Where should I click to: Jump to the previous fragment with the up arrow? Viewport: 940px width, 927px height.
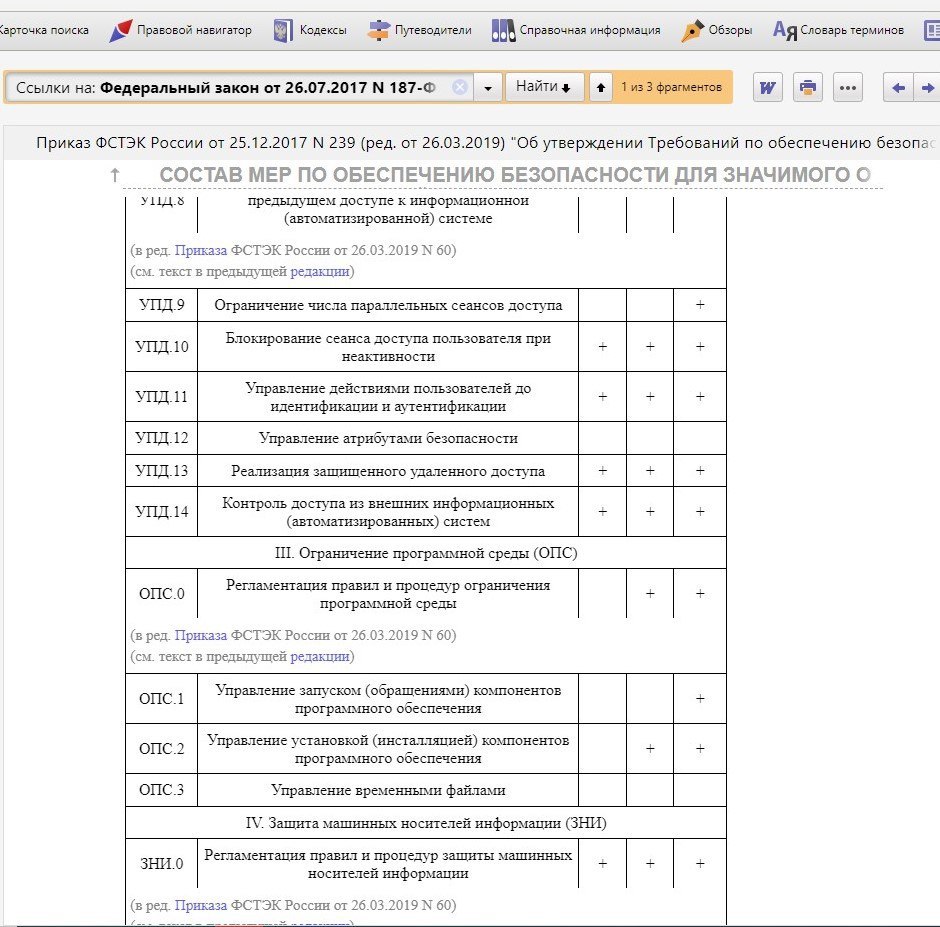[x=601, y=88]
